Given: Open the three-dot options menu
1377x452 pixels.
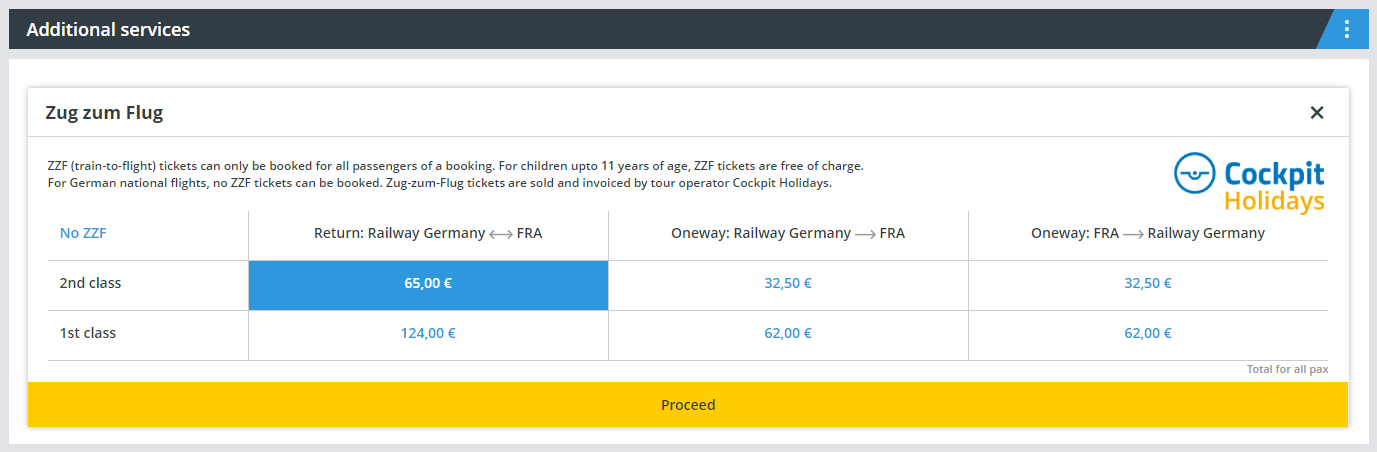Looking at the screenshot, I should point(1347,29).
